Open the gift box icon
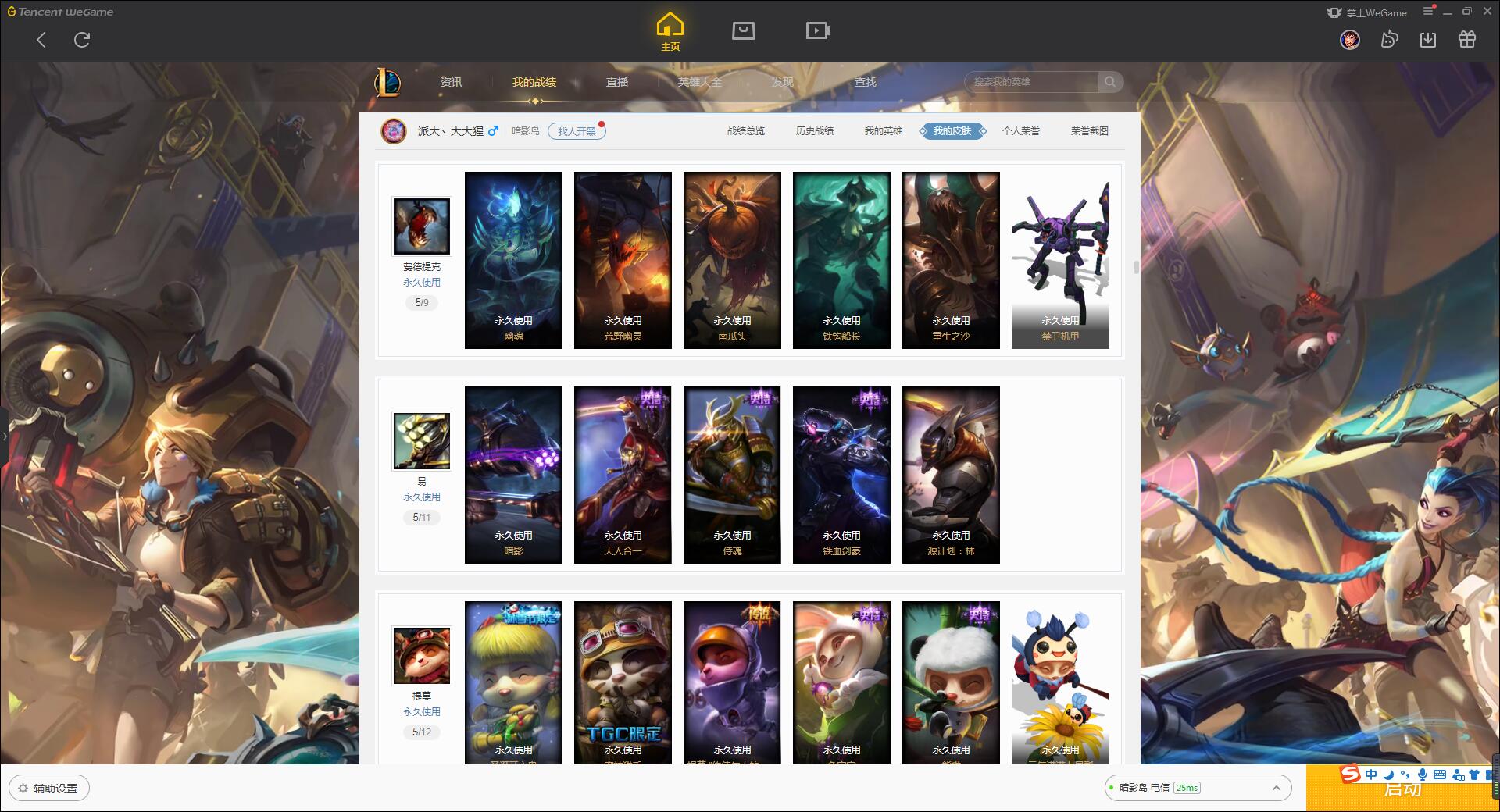This screenshot has height=812, width=1500. tap(1467, 39)
